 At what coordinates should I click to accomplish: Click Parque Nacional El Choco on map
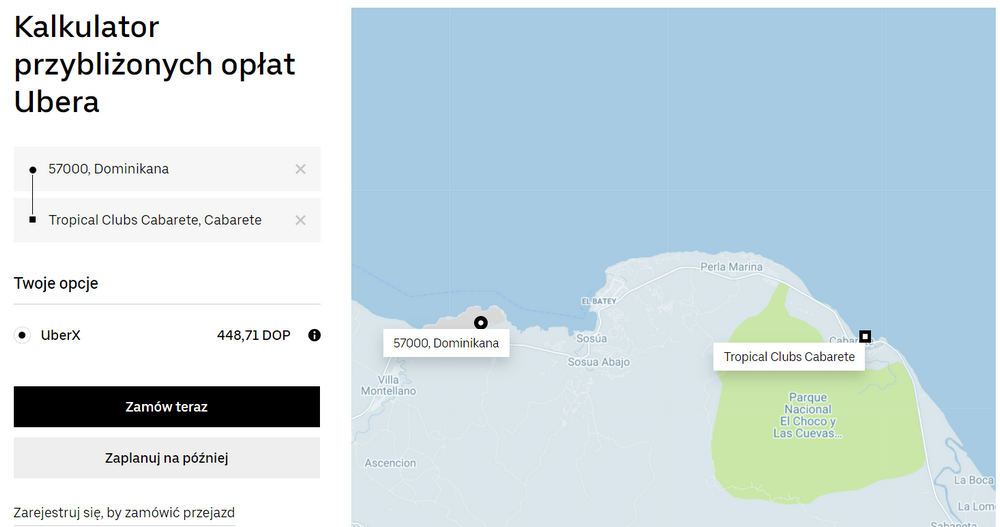pyautogui.click(x=807, y=415)
